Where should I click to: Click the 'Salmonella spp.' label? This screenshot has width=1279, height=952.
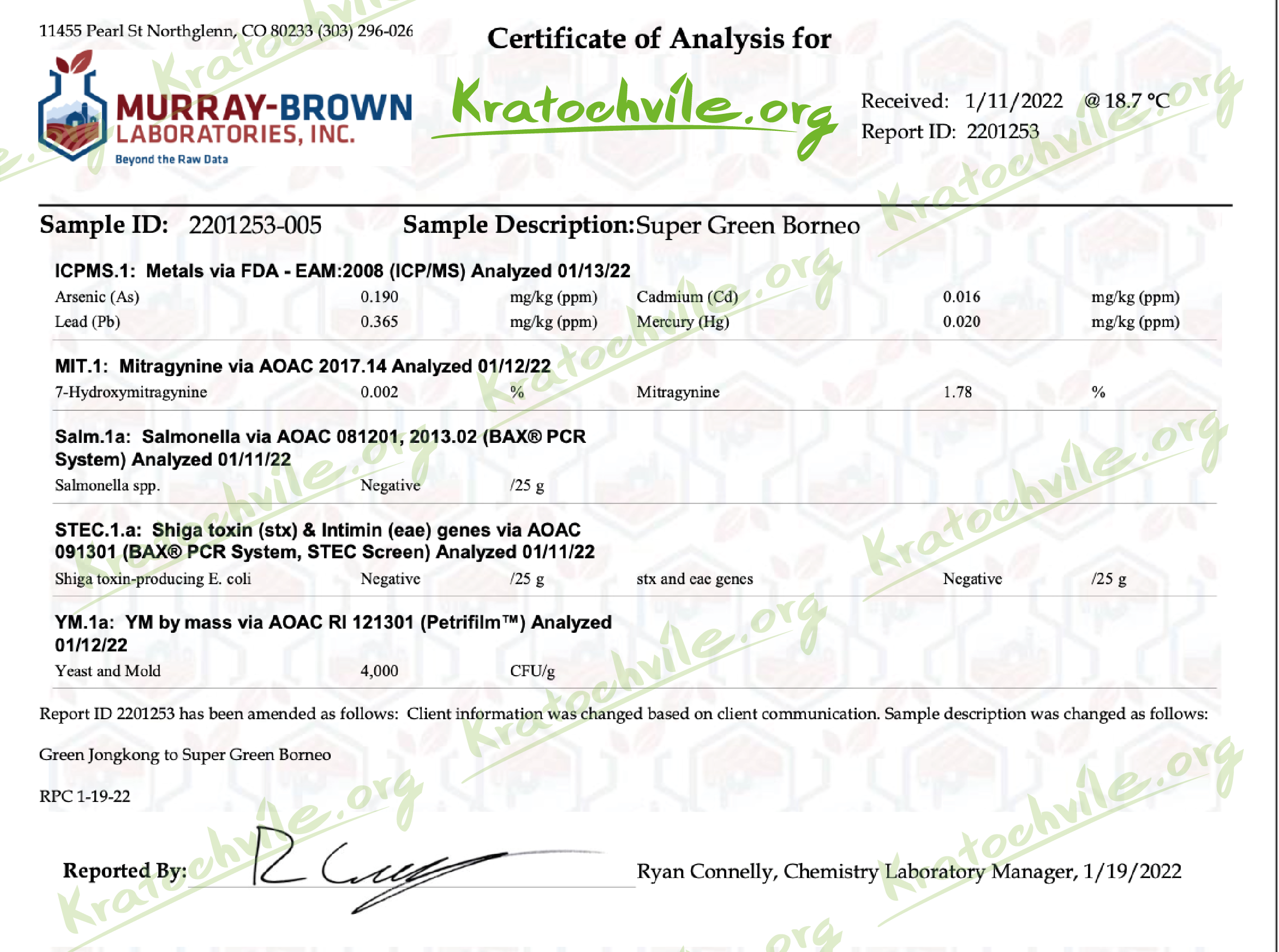(x=107, y=486)
